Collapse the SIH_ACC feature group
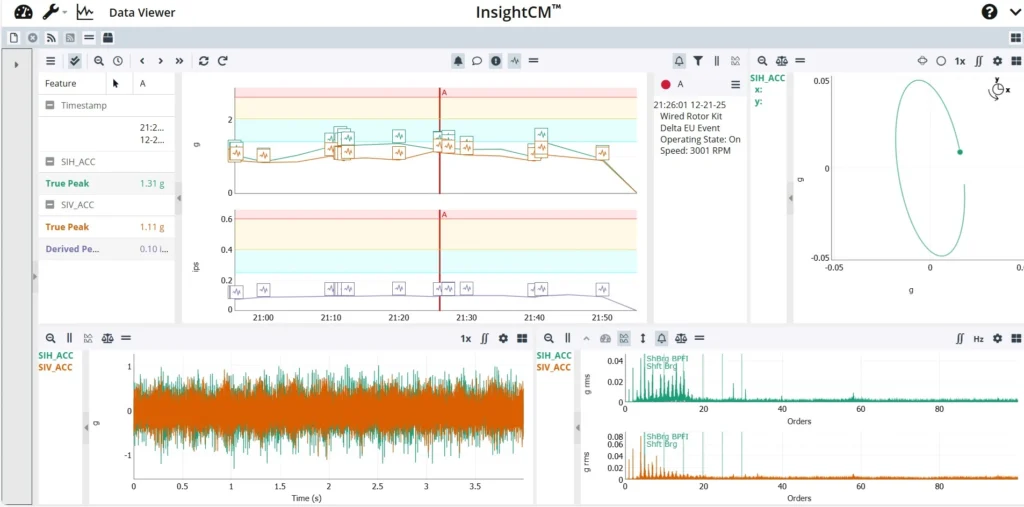Viewport: 1024px width, 507px height. (50, 161)
